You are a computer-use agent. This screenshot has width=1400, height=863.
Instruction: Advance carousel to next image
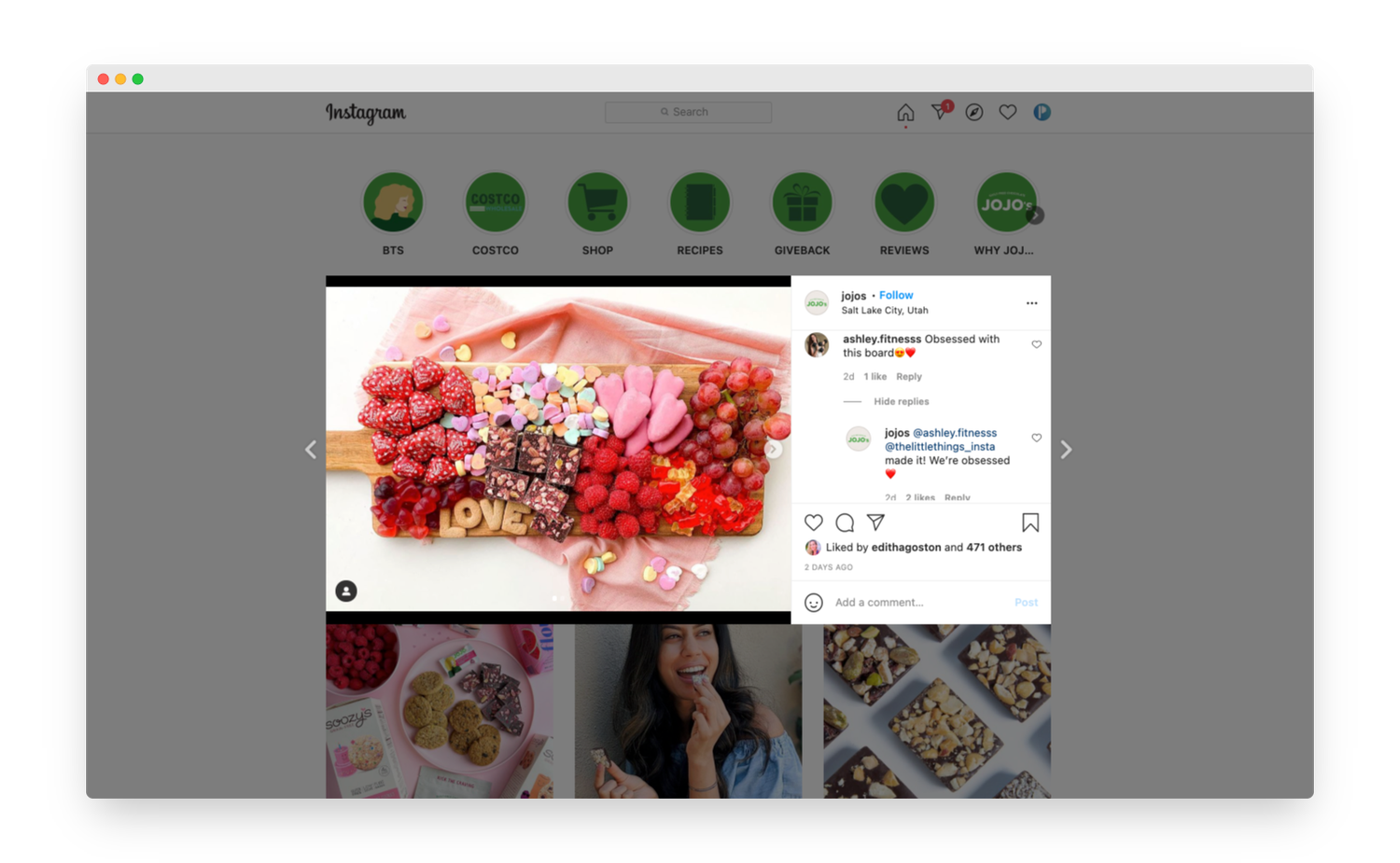pos(773,450)
